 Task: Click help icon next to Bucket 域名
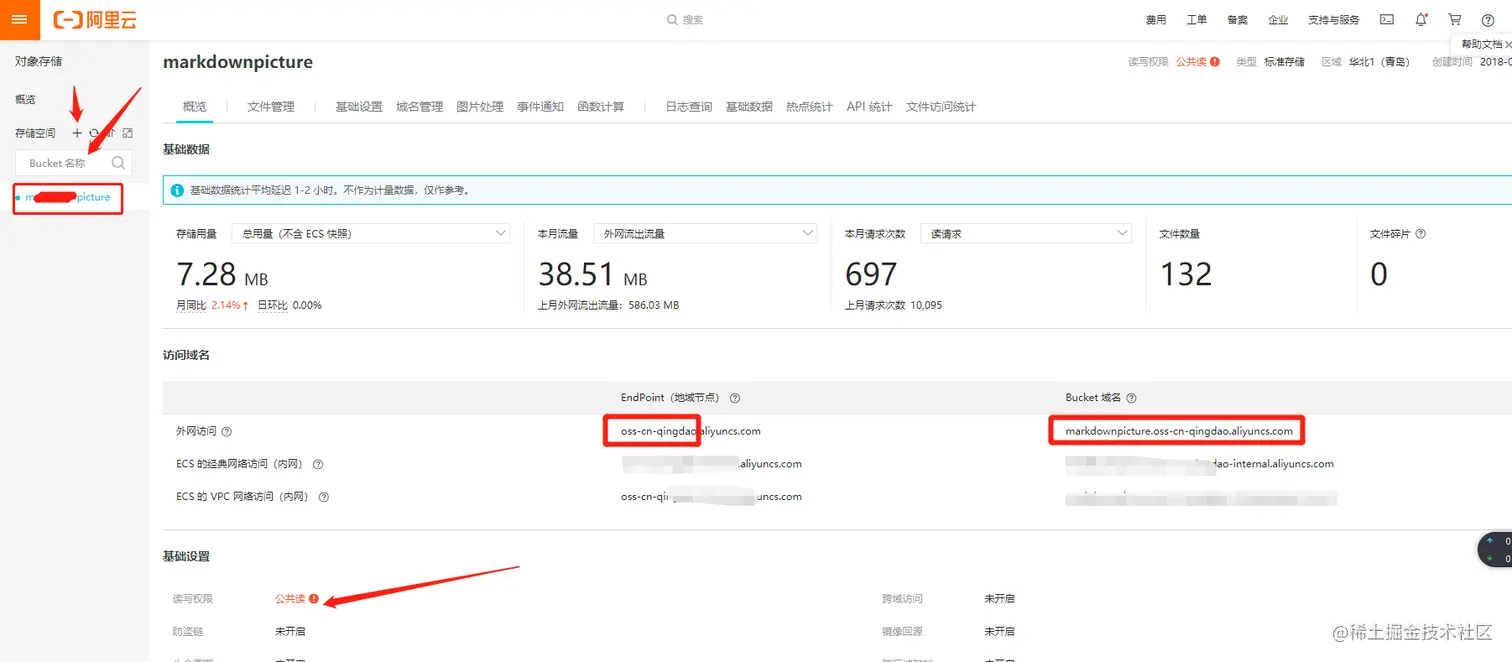[x=1131, y=398]
